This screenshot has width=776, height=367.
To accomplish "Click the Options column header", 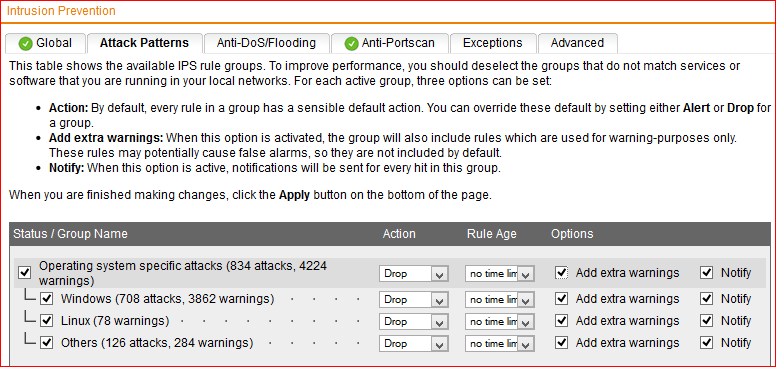I will pos(572,234).
